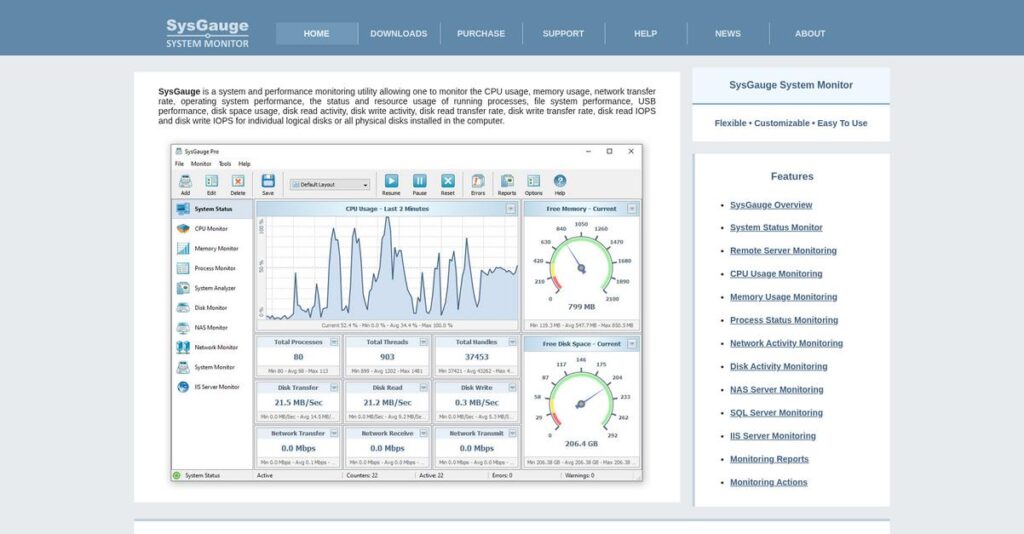Click the Add counter toolbar icon

tap(185, 181)
